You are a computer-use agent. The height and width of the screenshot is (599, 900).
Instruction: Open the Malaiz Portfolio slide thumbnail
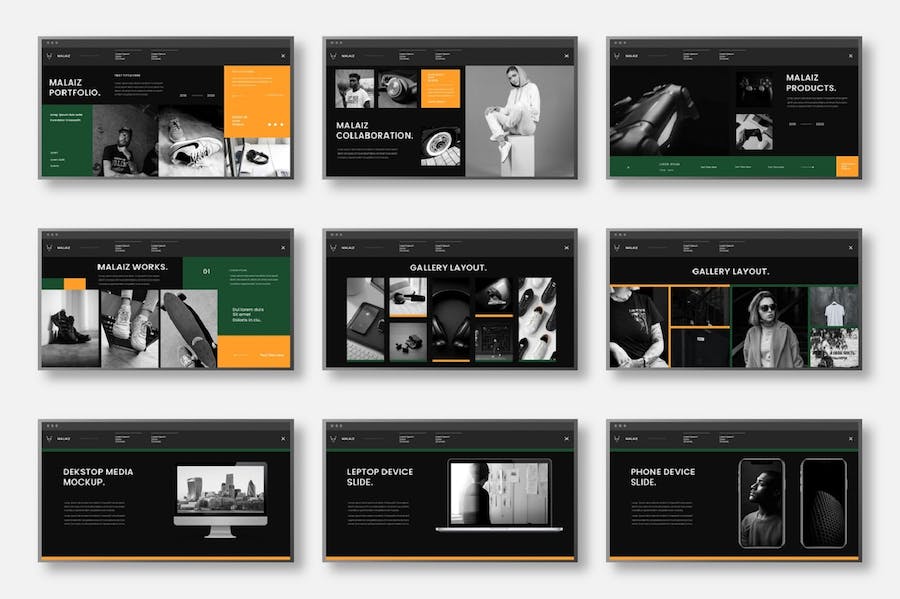pos(166,107)
